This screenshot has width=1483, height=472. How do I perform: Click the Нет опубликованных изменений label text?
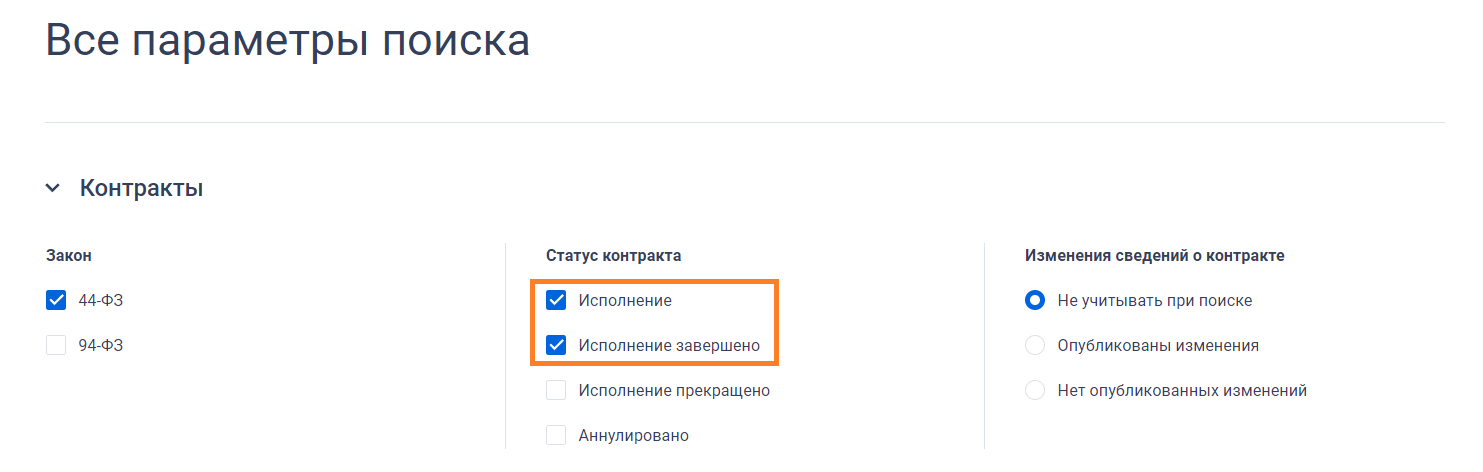coord(1181,390)
